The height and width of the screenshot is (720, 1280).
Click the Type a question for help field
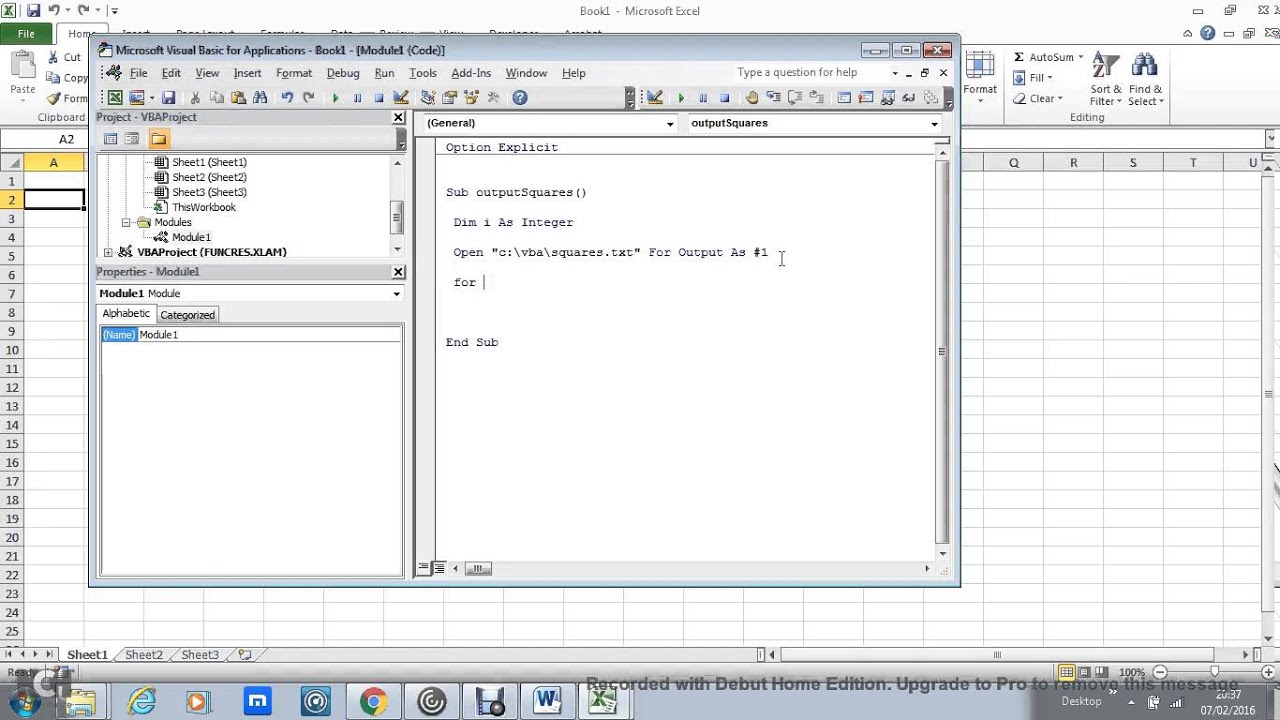pyautogui.click(x=810, y=72)
